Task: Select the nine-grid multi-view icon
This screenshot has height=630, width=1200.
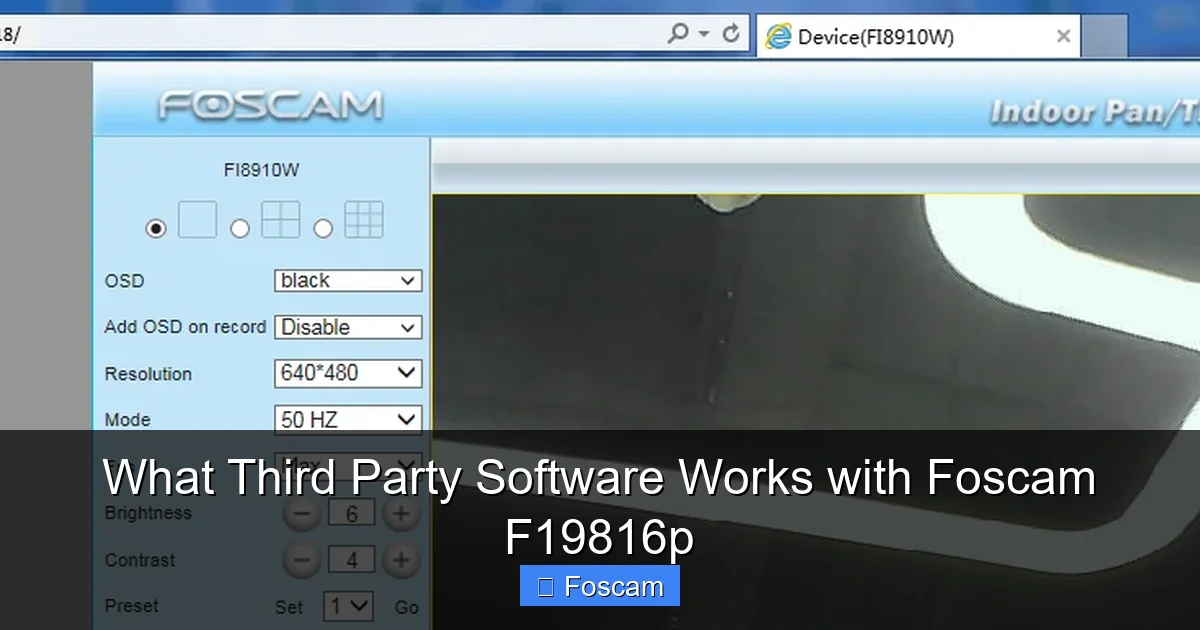Action: pyautogui.click(x=363, y=220)
